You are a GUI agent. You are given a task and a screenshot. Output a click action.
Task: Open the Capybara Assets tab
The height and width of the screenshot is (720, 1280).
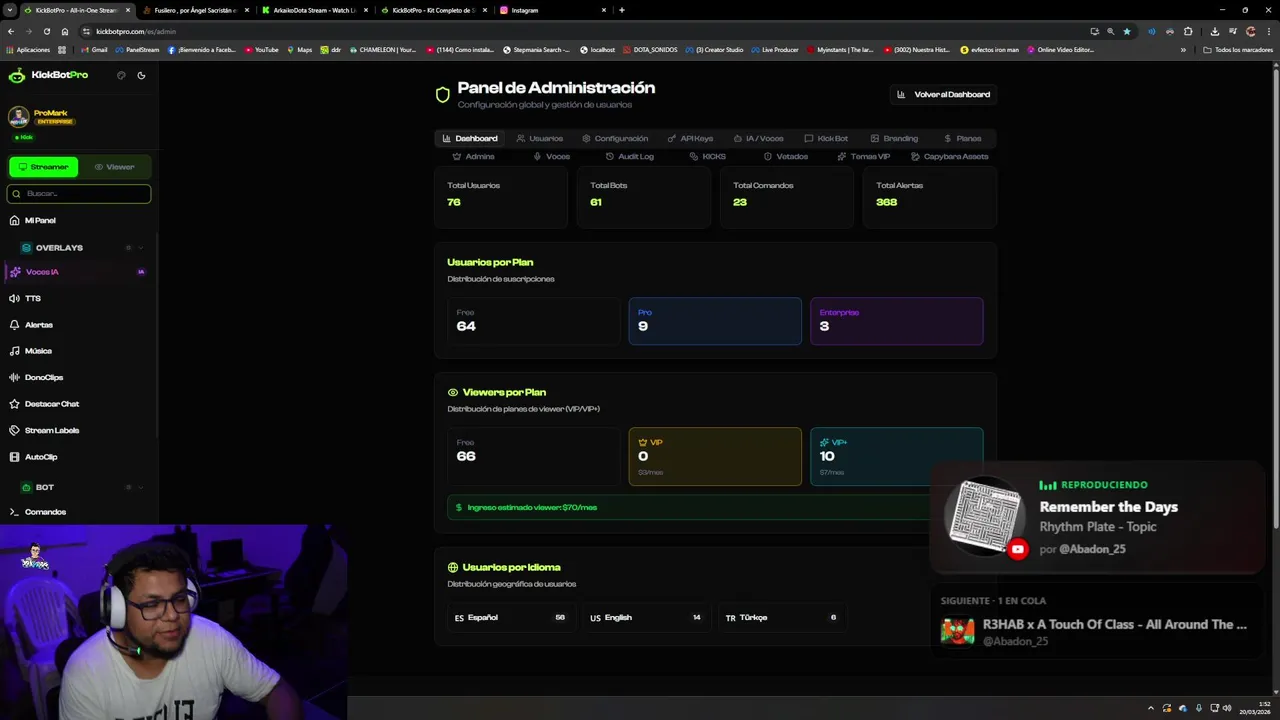949,156
